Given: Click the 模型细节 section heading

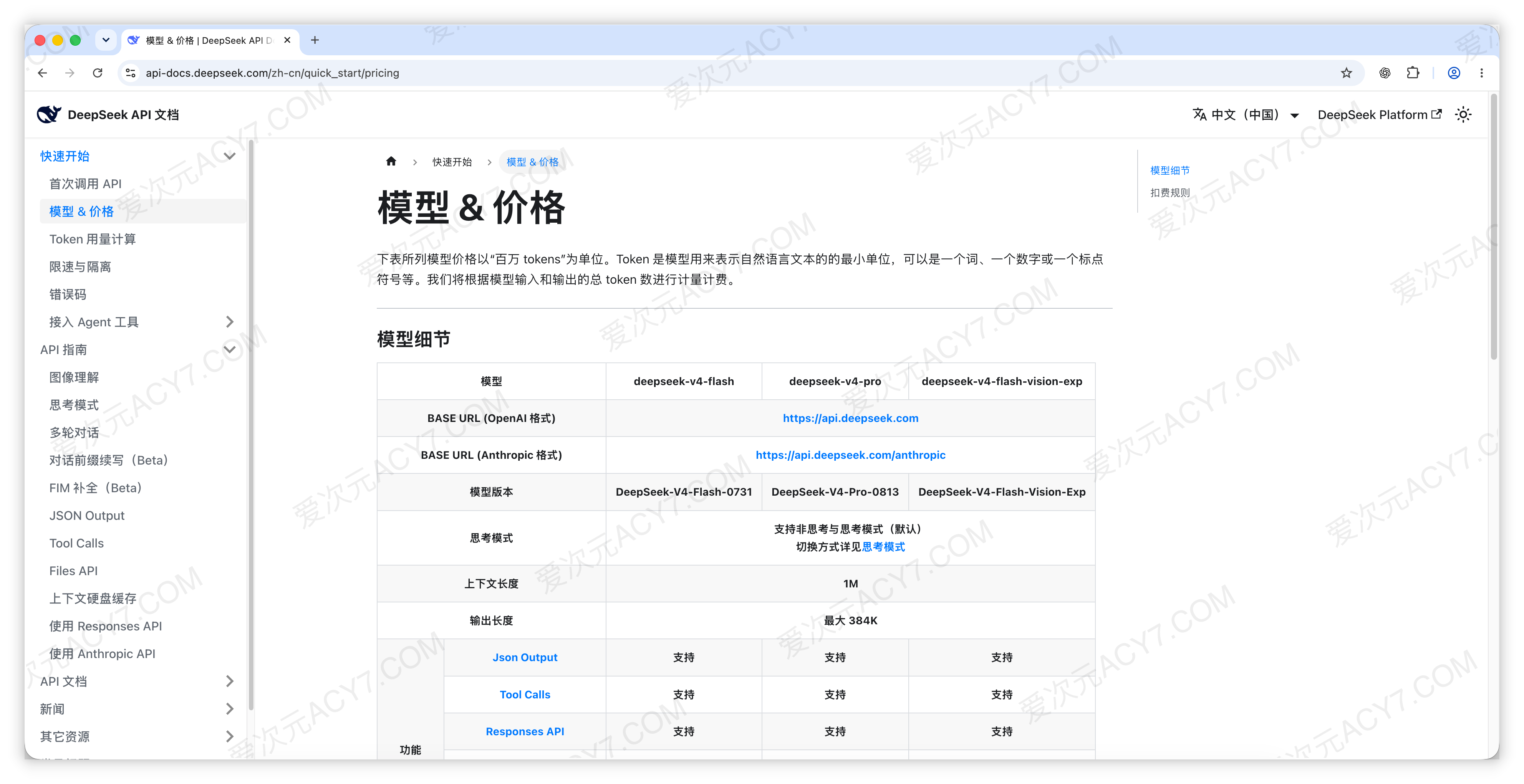Looking at the screenshot, I should click(x=414, y=339).
